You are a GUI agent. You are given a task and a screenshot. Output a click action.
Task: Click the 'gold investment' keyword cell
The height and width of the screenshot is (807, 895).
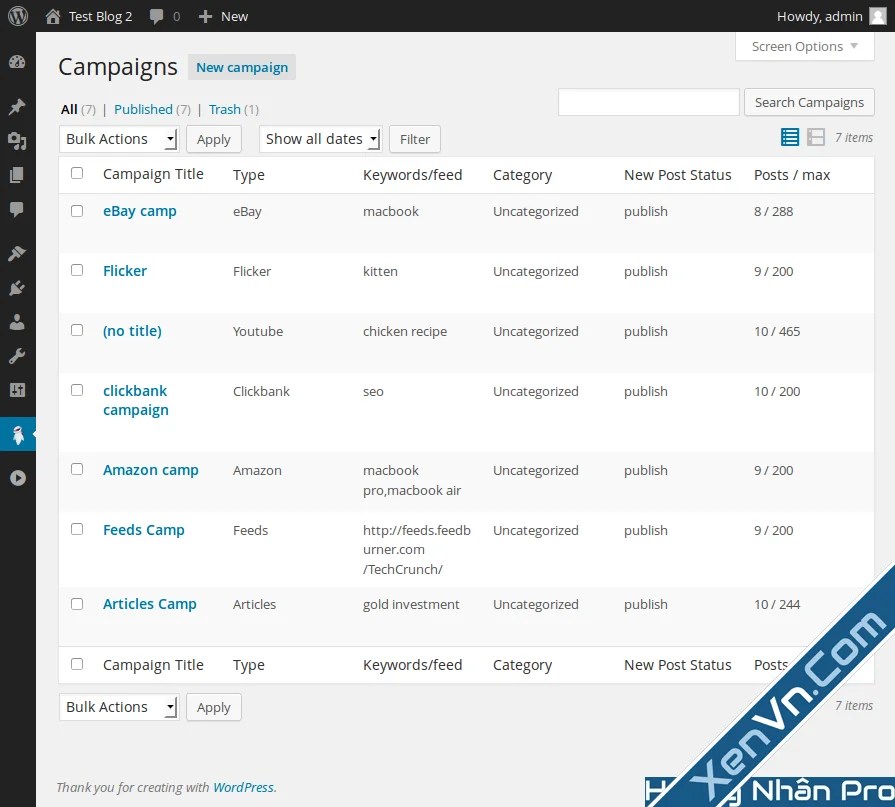pyautogui.click(x=411, y=604)
